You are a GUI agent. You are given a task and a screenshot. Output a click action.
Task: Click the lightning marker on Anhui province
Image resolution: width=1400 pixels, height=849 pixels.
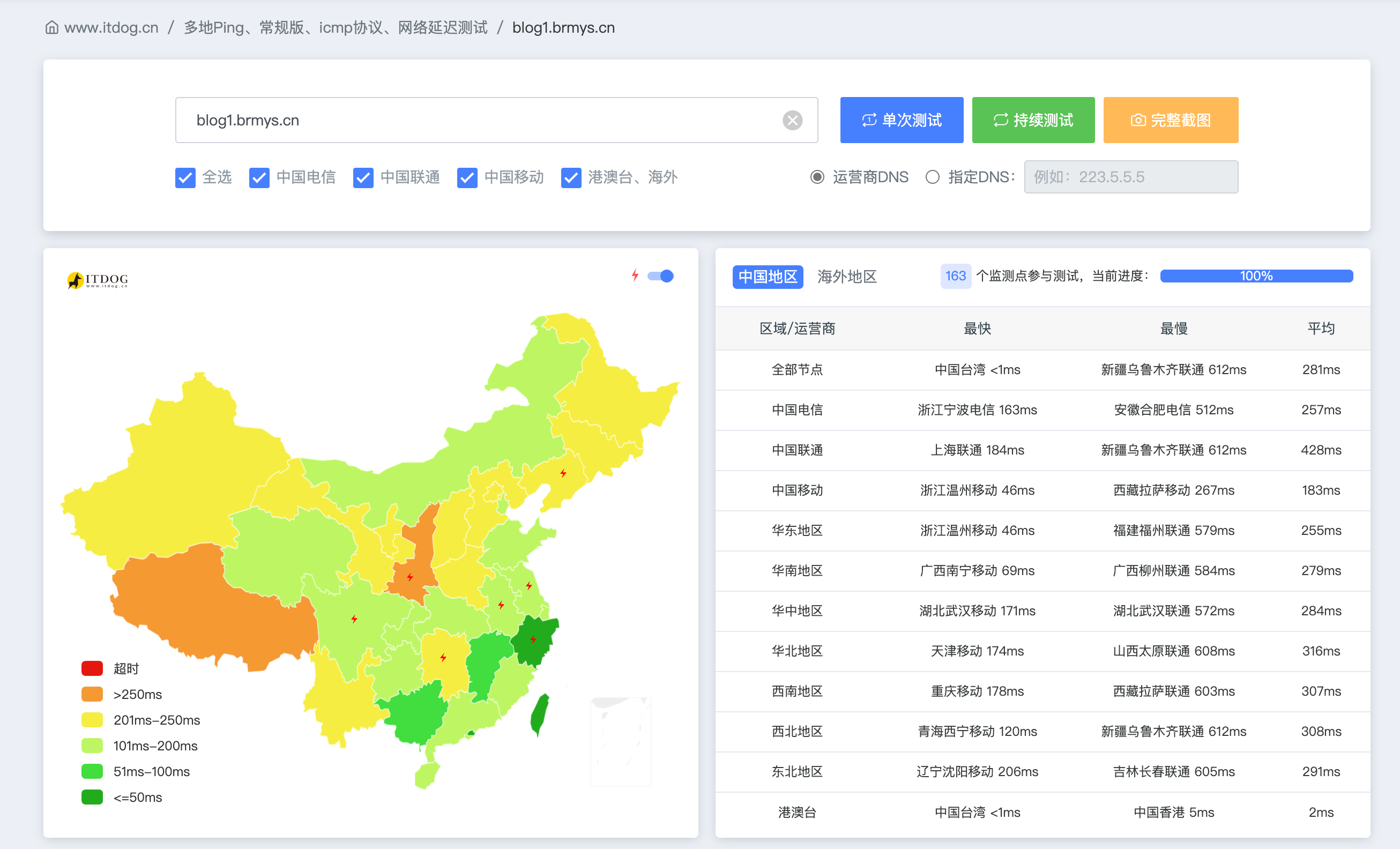click(x=501, y=605)
